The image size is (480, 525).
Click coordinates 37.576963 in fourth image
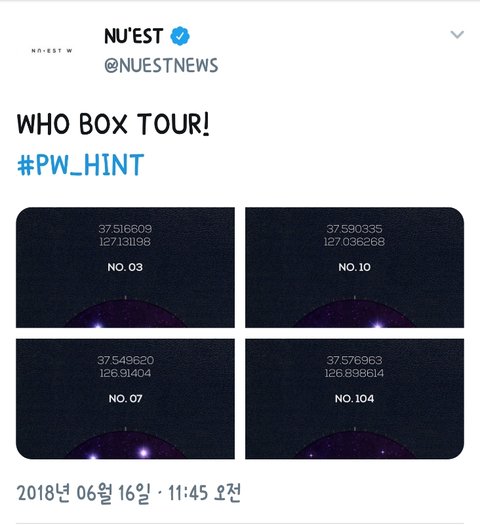tap(354, 360)
